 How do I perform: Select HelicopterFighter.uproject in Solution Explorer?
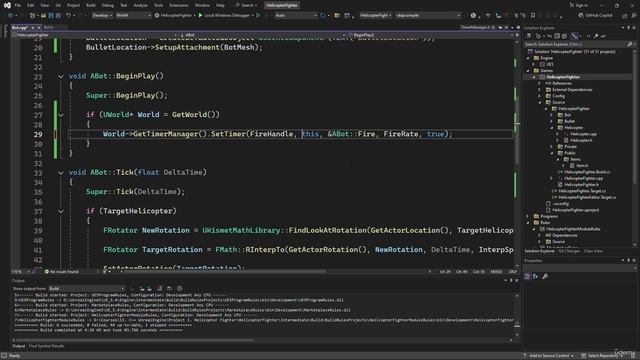click(x=576, y=210)
